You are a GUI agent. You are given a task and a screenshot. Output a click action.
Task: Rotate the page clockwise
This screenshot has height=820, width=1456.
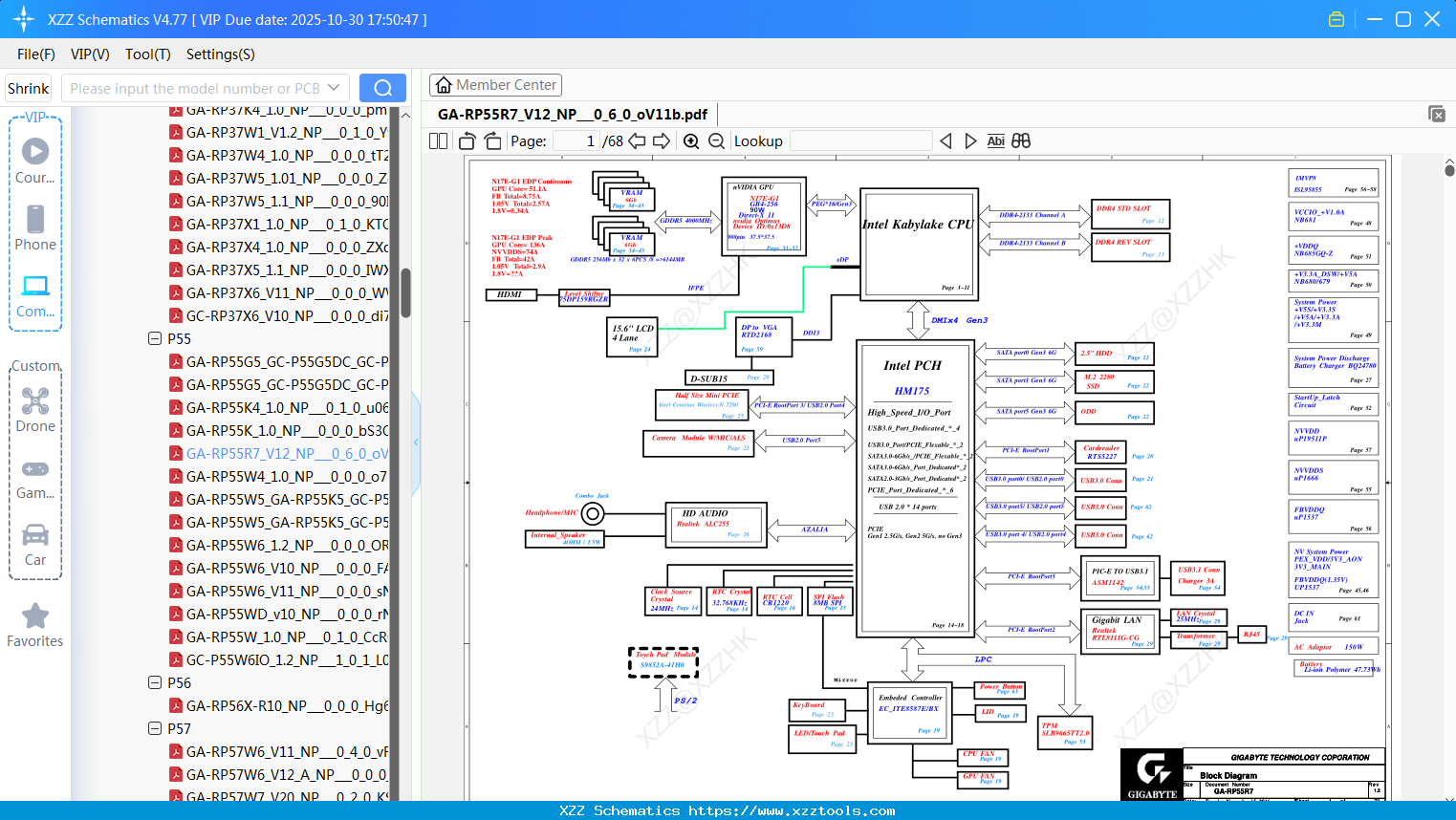[492, 141]
